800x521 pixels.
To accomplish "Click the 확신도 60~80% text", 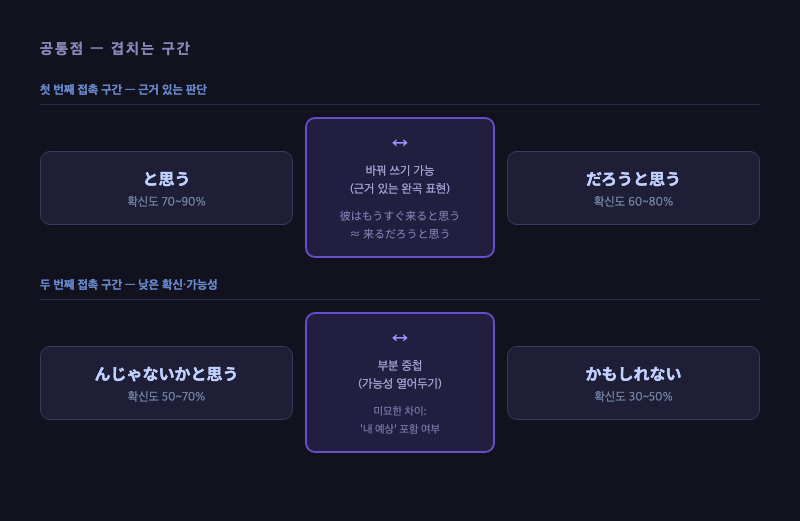I will 633,202.
